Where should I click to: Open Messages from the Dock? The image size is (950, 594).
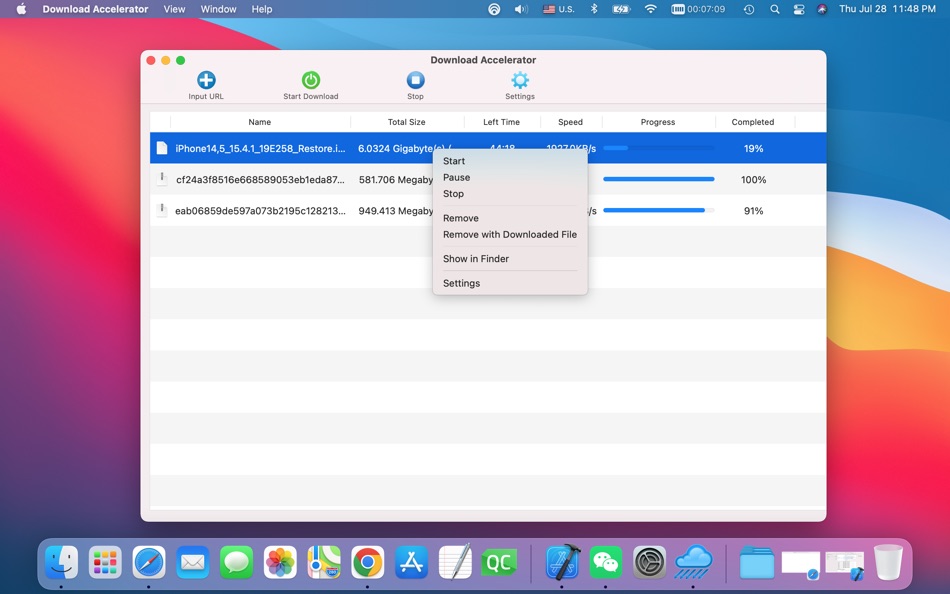[236, 562]
